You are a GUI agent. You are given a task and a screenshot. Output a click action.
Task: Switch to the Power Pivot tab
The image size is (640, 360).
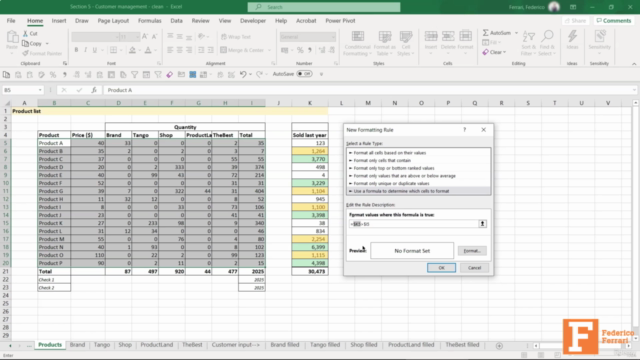pos(340,20)
